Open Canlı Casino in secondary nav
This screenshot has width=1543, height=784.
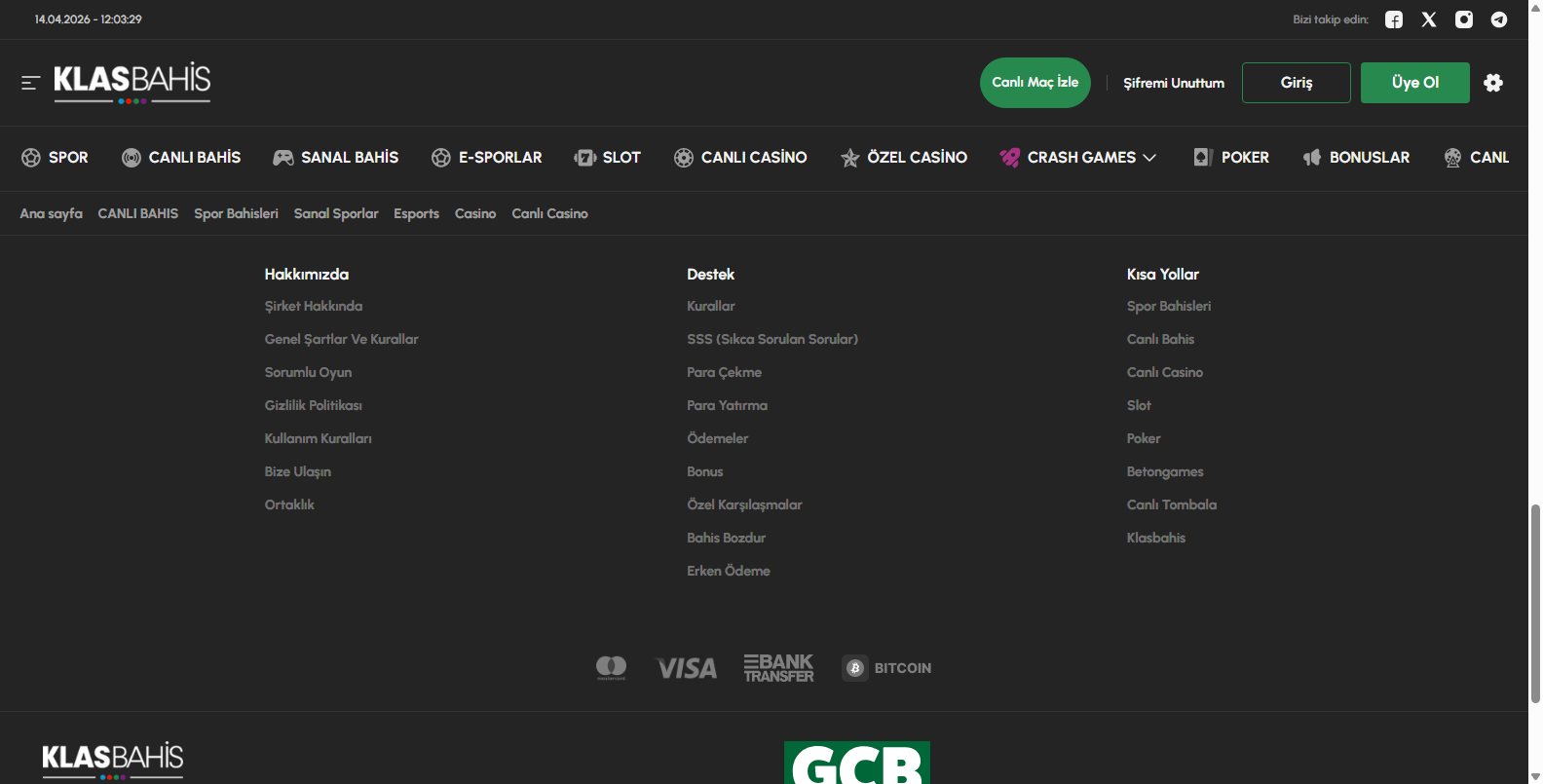click(550, 213)
